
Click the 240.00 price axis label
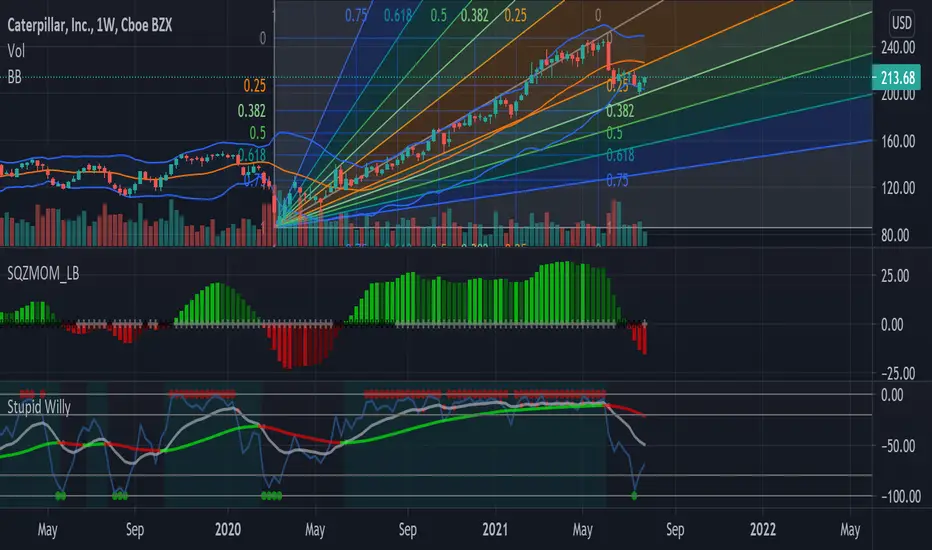(x=898, y=48)
